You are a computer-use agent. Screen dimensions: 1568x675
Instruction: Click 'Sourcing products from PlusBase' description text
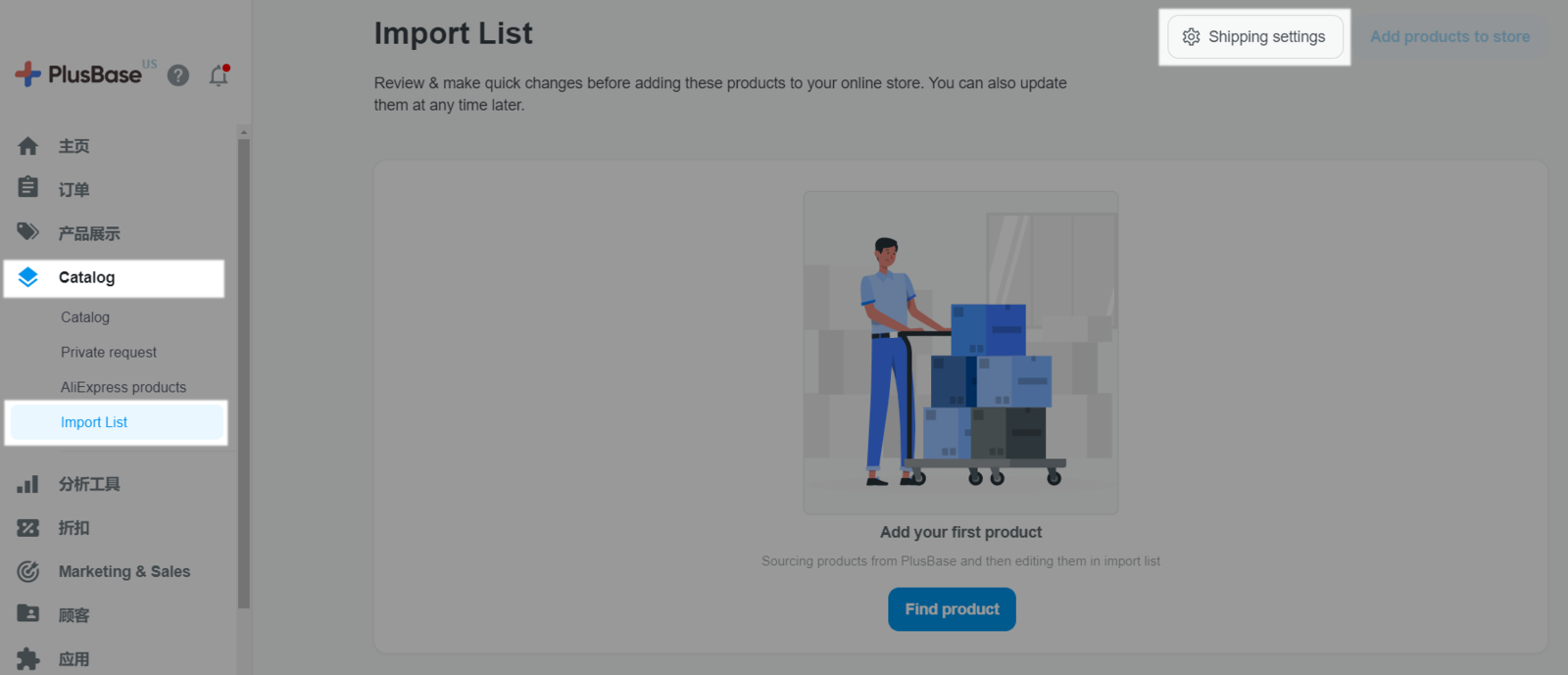(960, 561)
